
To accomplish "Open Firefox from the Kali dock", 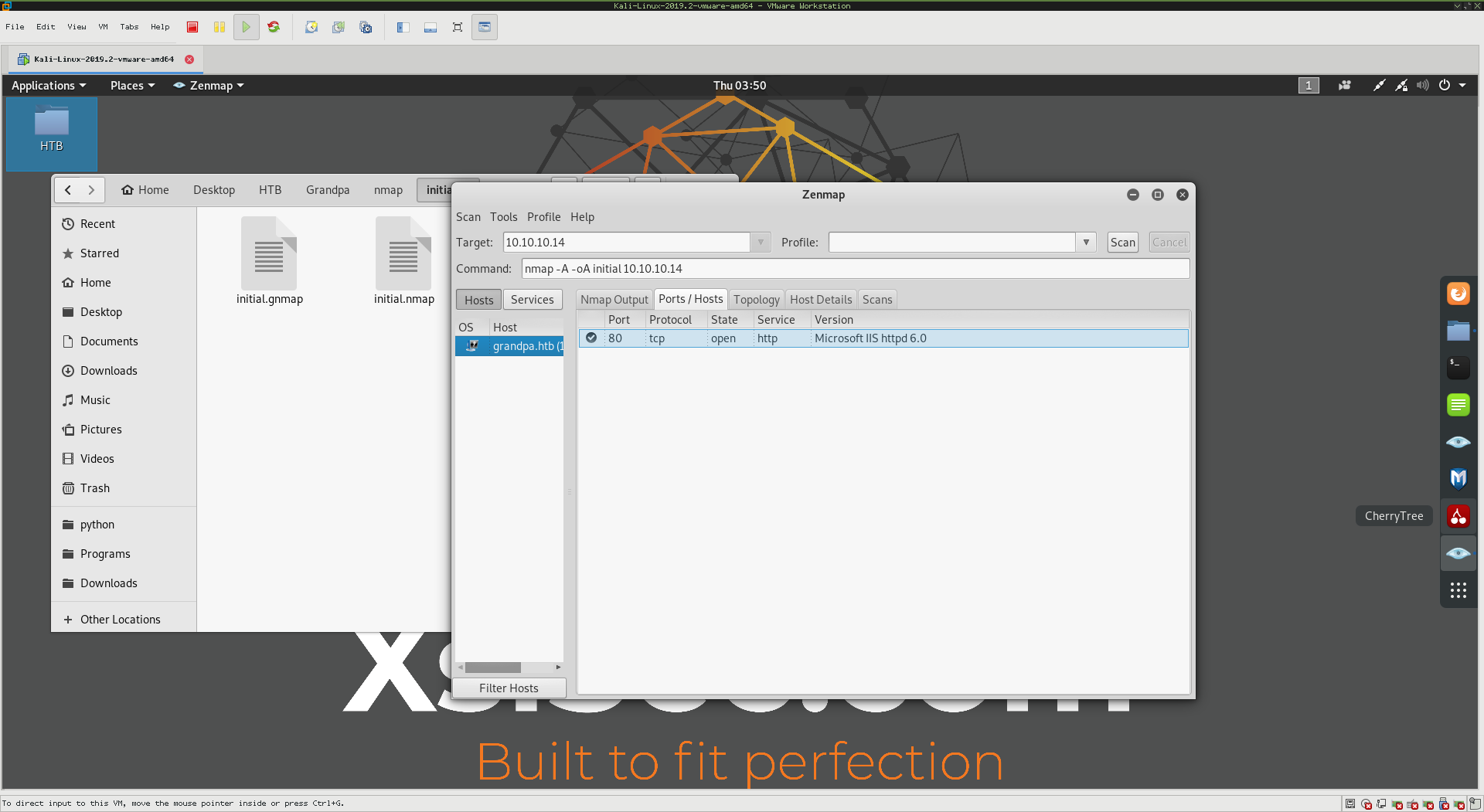I will tap(1458, 294).
